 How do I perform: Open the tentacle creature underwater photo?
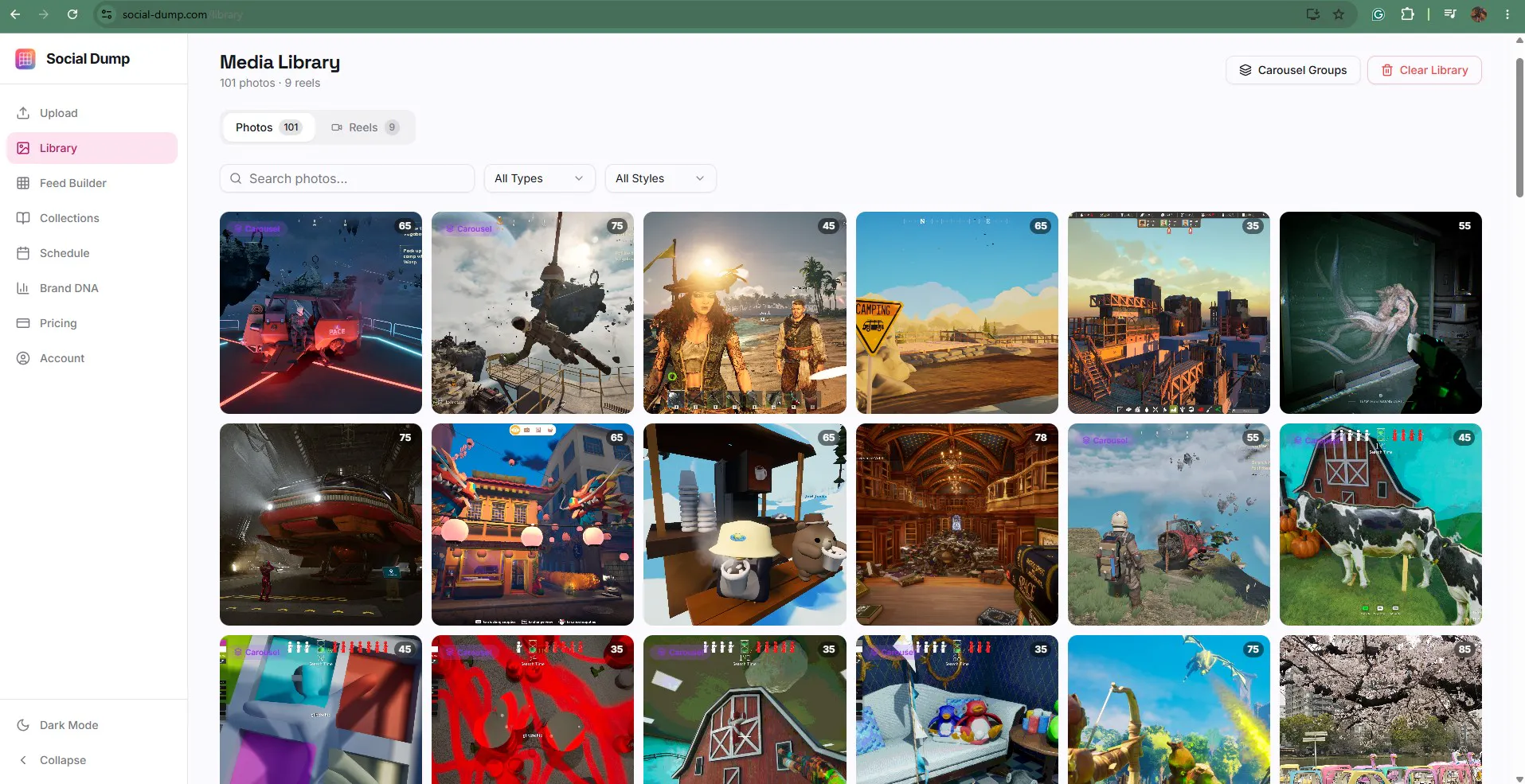pos(1381,313)
